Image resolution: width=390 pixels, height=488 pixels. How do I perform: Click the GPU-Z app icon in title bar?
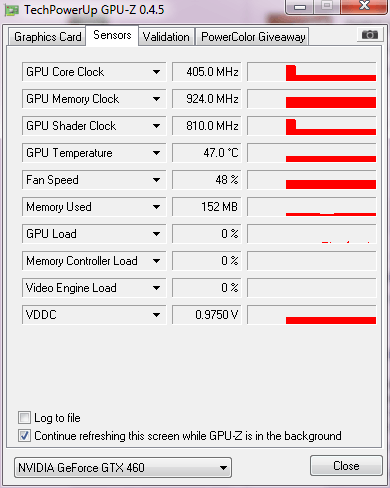[x=12, y=10]
